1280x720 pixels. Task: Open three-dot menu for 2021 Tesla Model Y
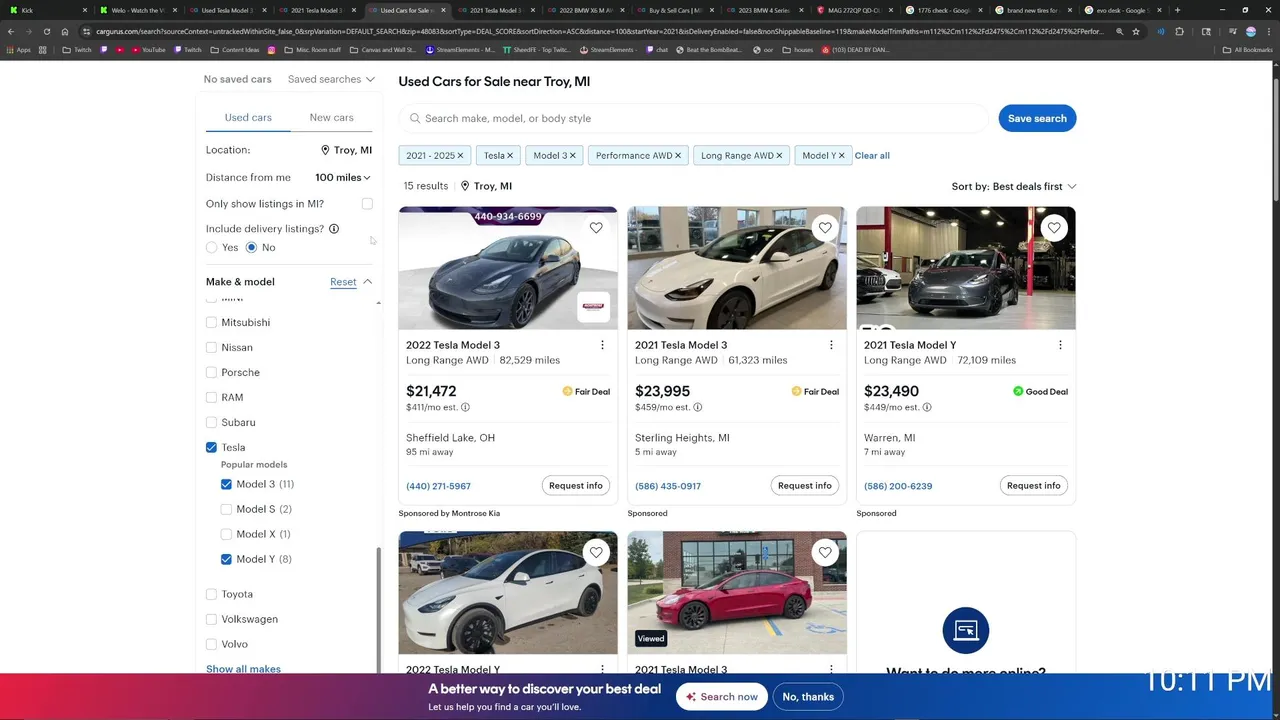click(x=1060, y=345)
